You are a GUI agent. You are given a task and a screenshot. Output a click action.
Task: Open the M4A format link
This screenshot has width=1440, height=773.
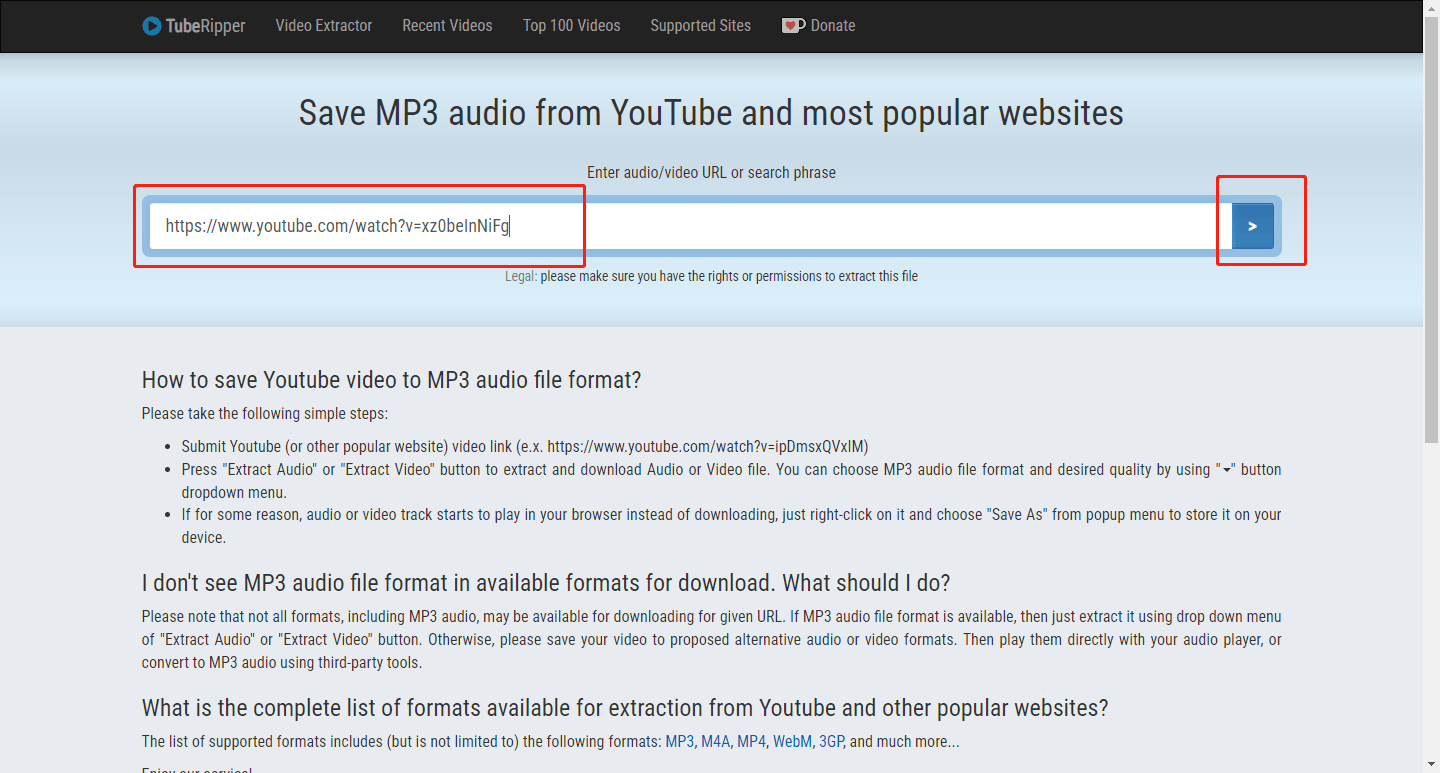point(715,742)
